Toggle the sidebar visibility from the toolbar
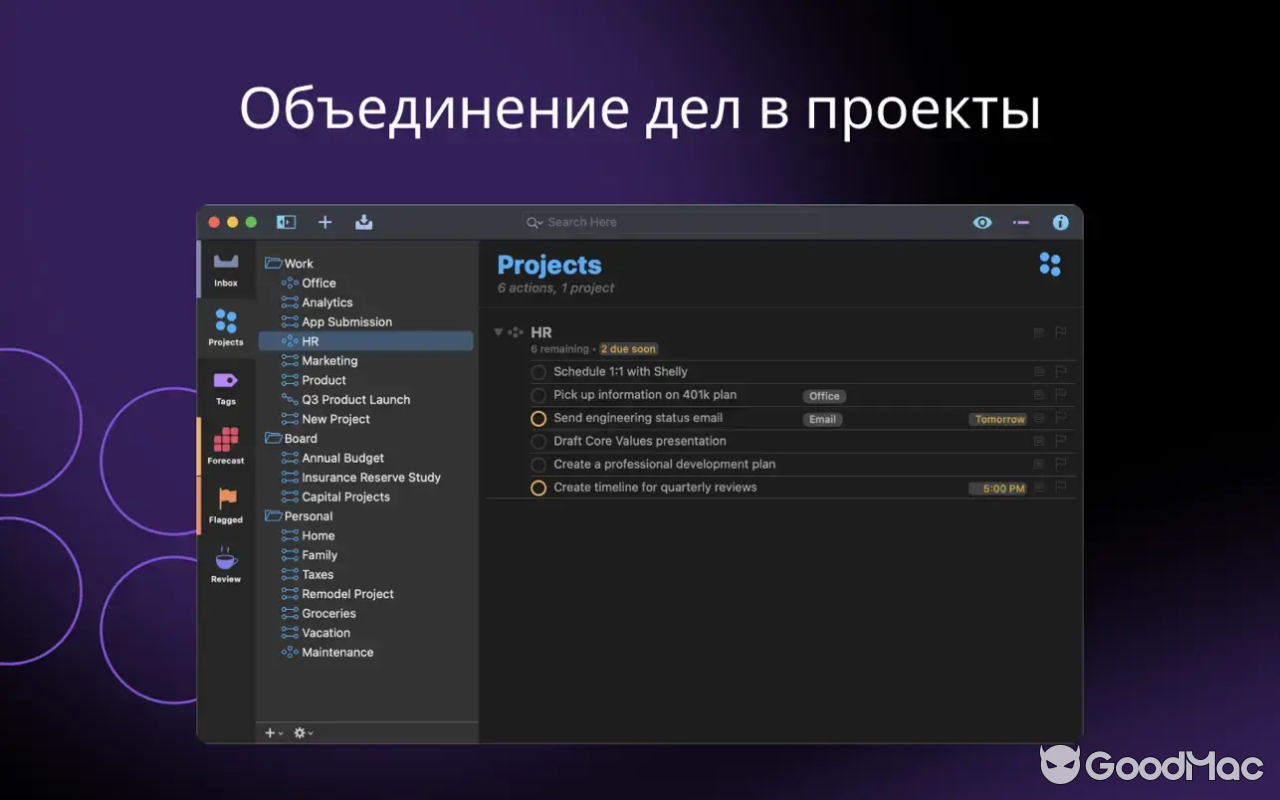 click(286, 222)
